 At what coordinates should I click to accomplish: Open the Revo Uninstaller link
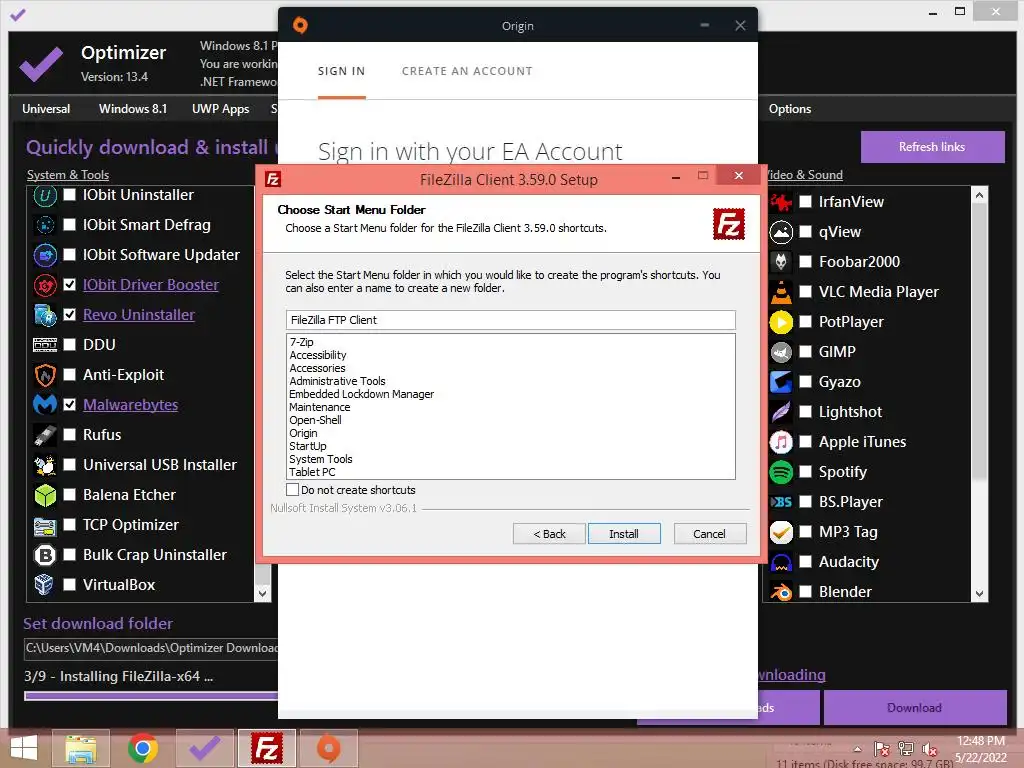[x=138, y=315]
